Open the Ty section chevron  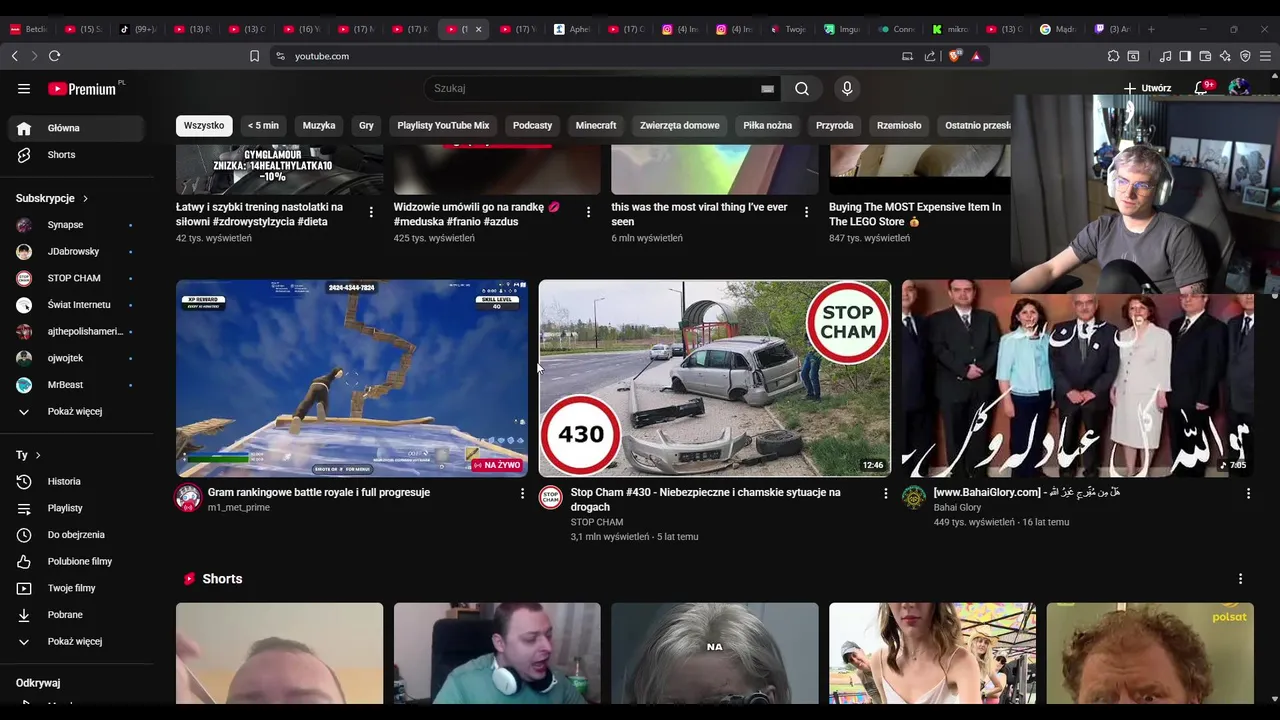(38, 455)
